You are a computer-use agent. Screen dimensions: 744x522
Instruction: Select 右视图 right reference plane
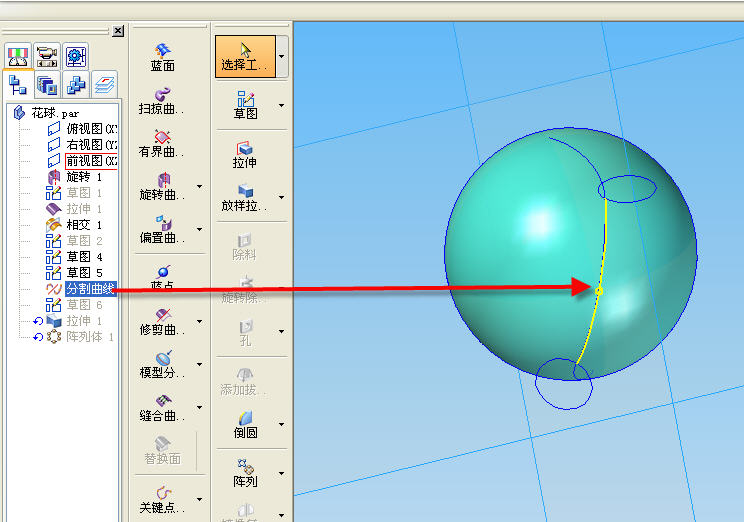(x=82, y=144)
